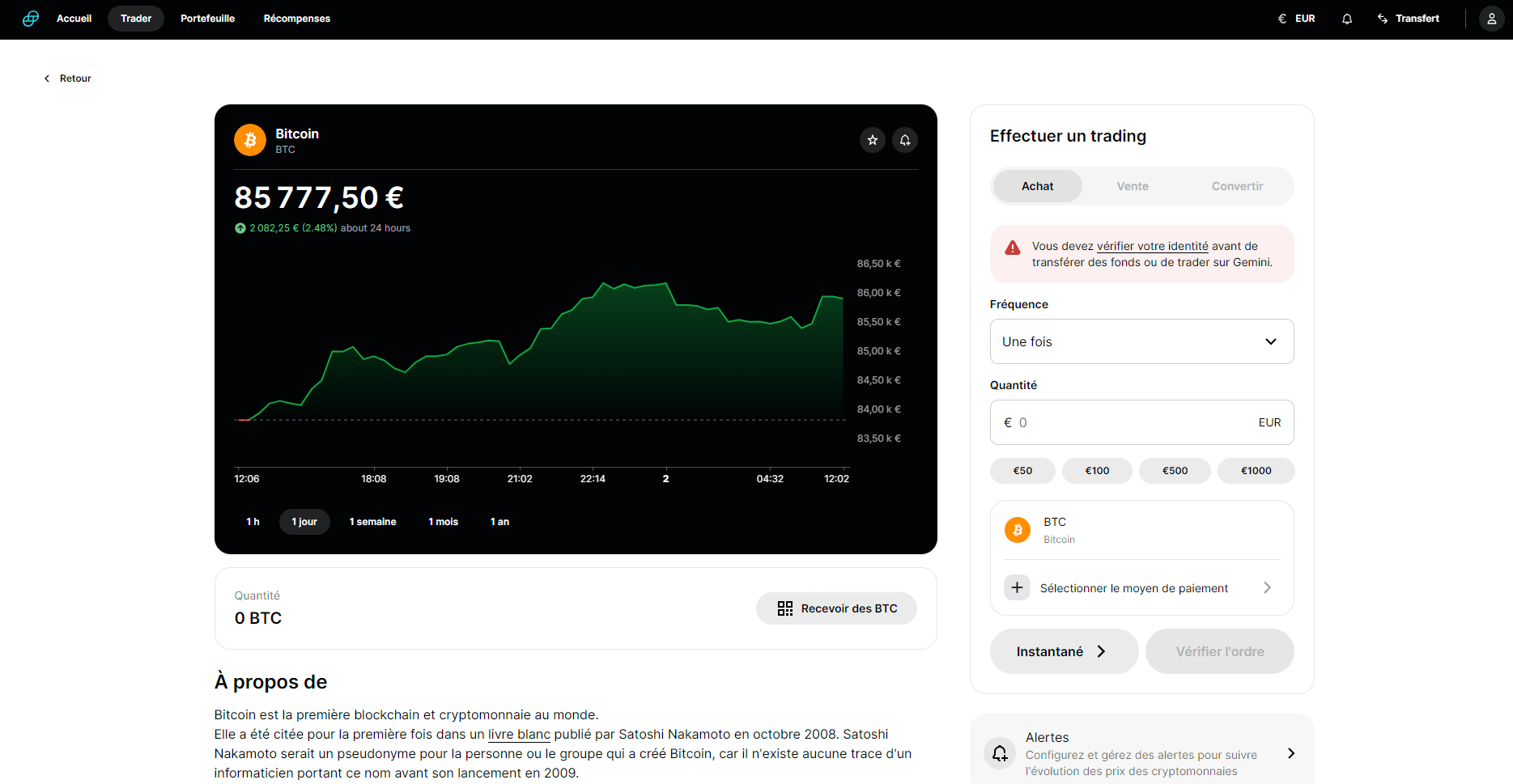Click the 'Effectuer un trading' heading
1513x784 pixels.
click(1068, 136)
